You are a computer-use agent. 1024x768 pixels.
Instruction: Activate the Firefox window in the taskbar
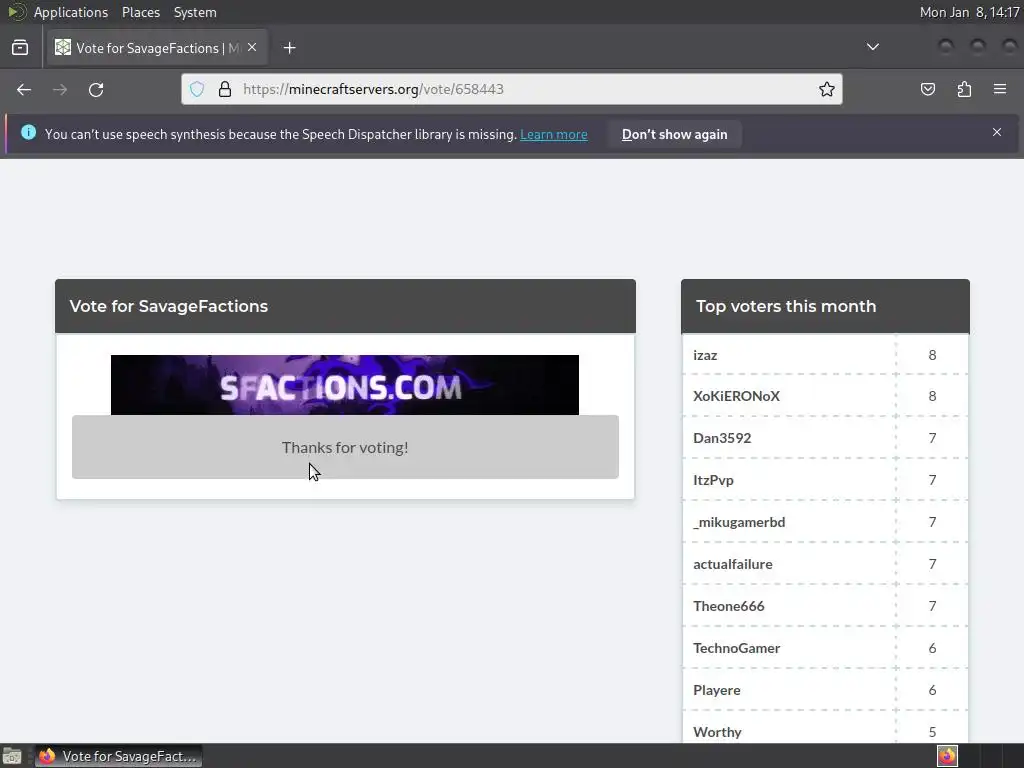click(x=118, y=756)
